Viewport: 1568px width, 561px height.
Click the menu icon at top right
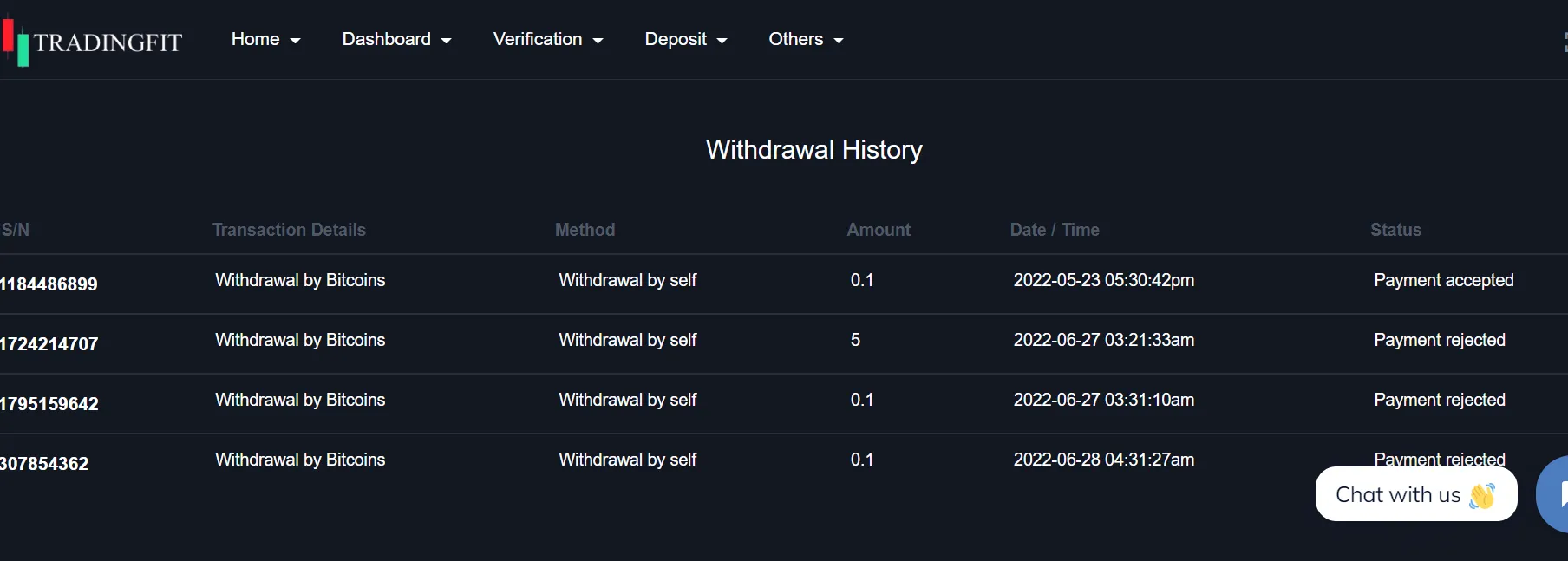click(1565, 42)
